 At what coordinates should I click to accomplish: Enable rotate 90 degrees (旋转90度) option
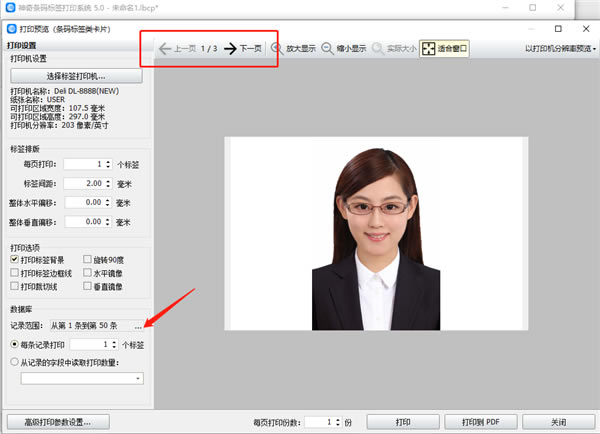[x=88, y=259]
